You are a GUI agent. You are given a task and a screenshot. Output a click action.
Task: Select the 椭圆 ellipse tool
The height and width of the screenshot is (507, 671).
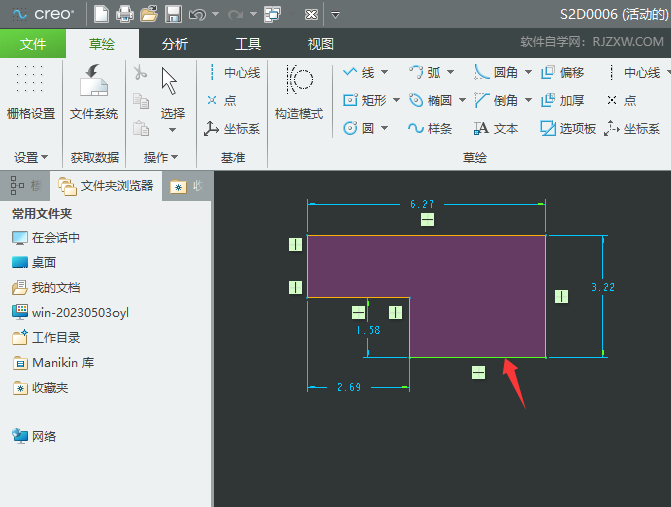[430, 101]
